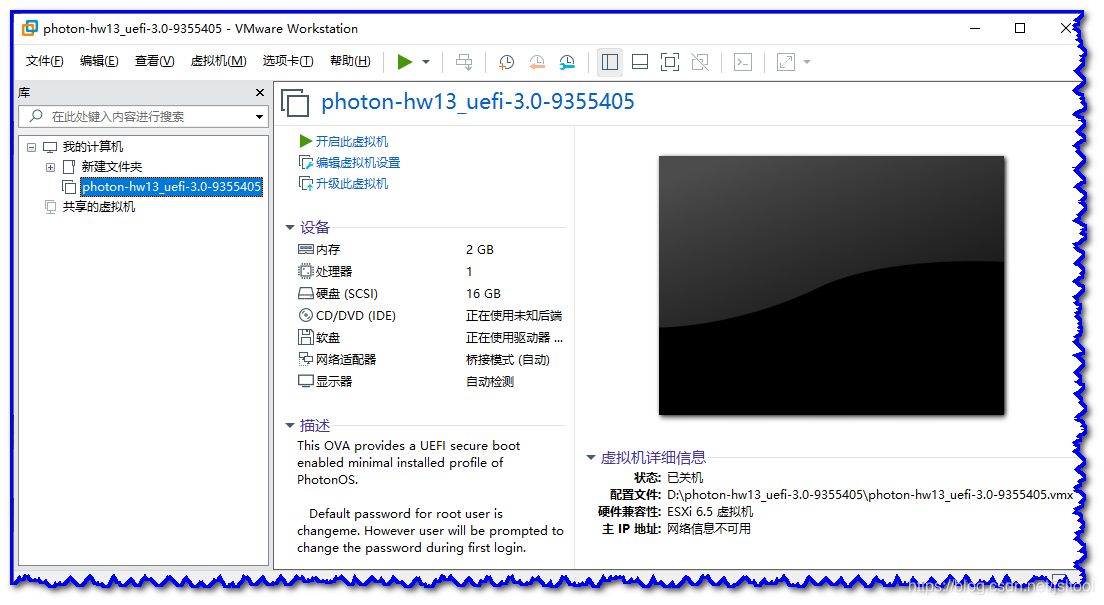
Task: Click the VM description text area
Action: (430, 497)
